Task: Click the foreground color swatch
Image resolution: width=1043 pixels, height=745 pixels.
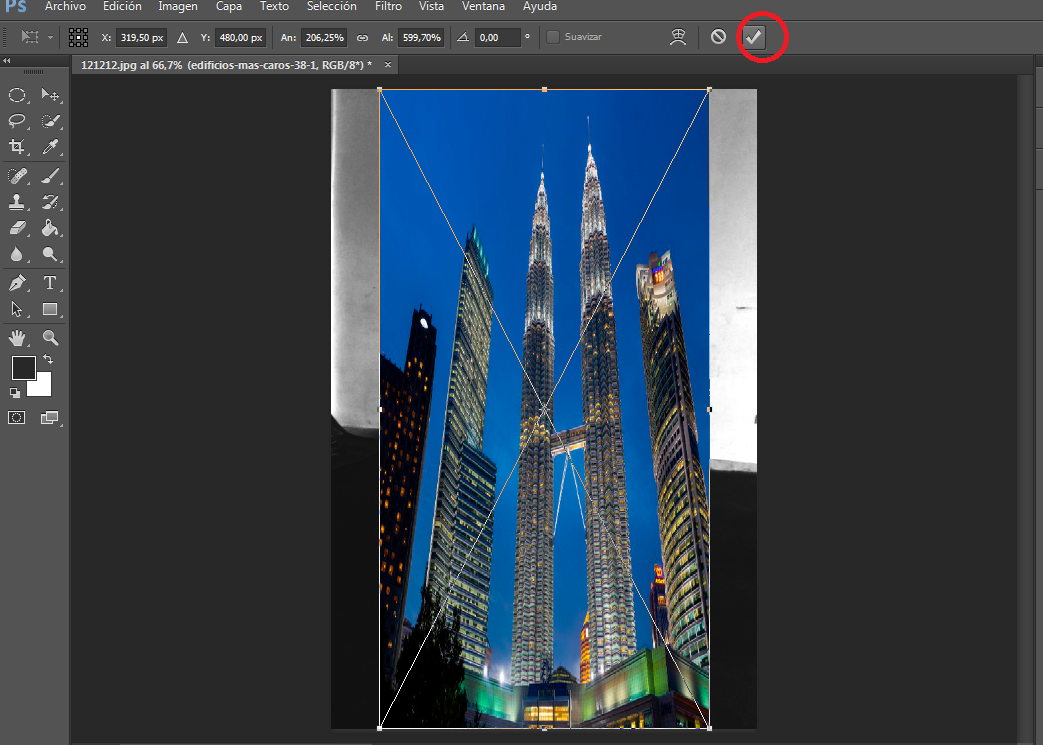Action: 23,368
